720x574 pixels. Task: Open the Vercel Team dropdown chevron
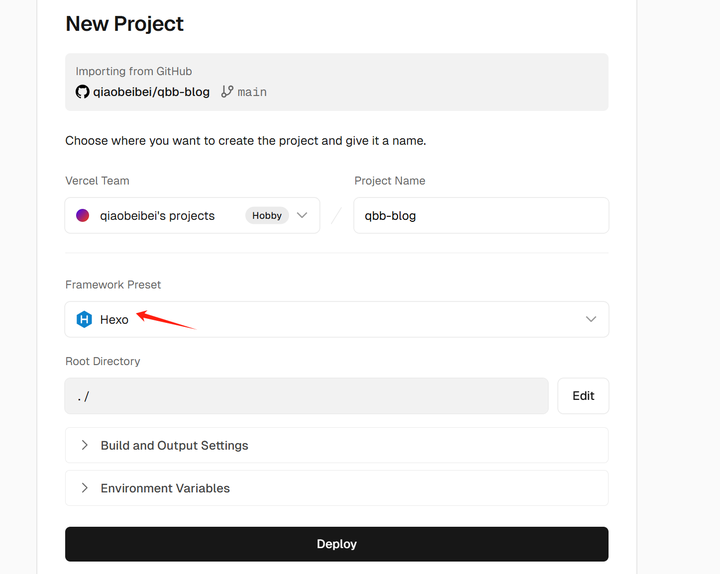coord(302,215)
